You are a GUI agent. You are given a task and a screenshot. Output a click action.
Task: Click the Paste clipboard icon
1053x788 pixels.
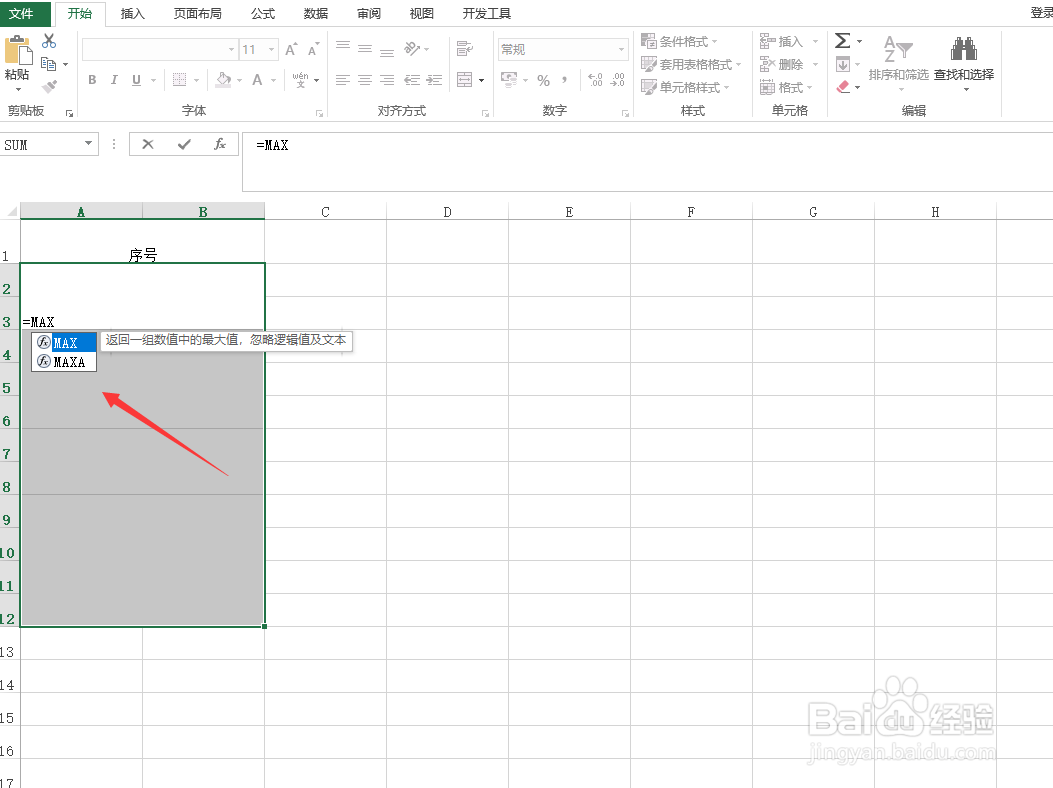point(18,51)
